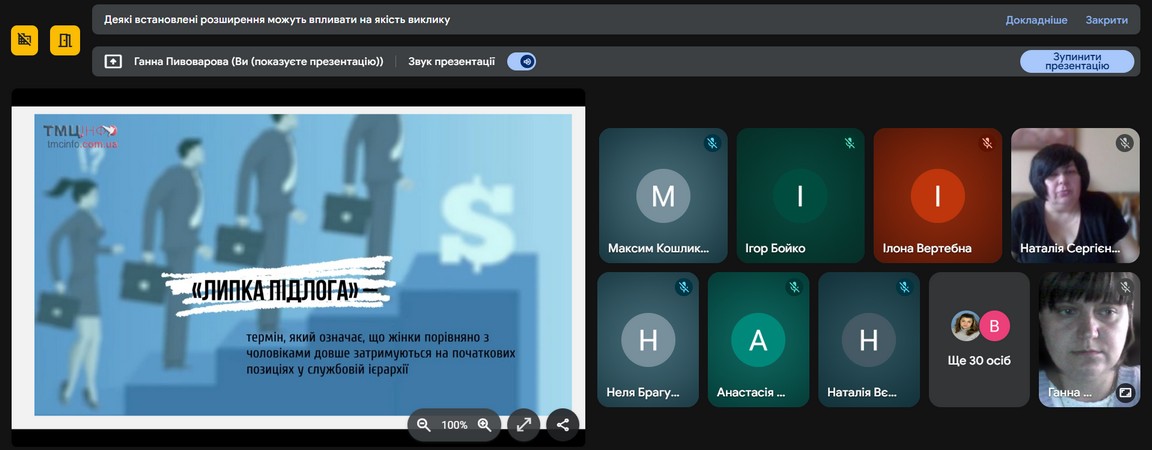Click the picture-in-picture icon on Ганна's tile
1152x450 pixels.
tap(1124, 393)
